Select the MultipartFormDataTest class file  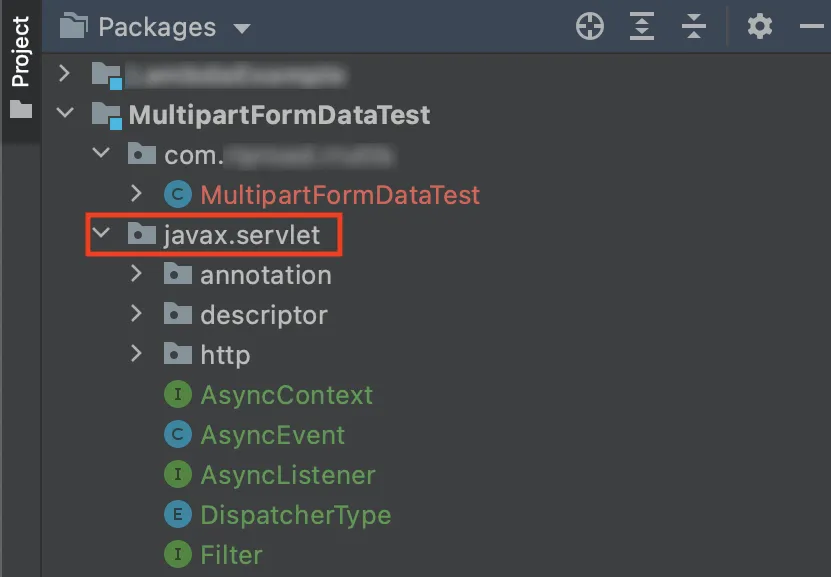pyautogui.click(x=340, y=194)
